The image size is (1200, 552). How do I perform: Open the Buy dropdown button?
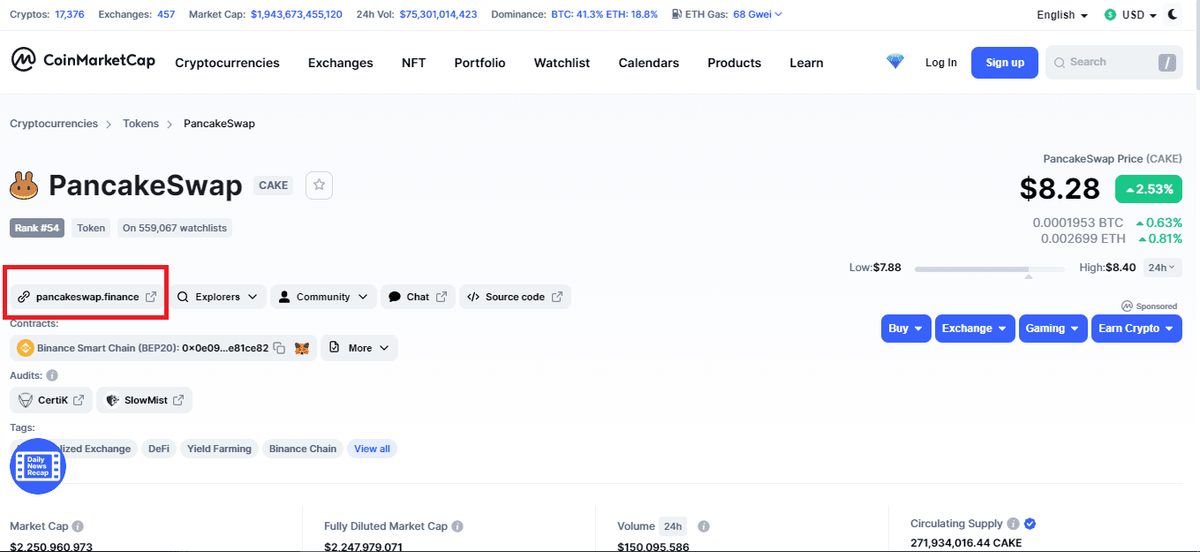coord(906,328)
